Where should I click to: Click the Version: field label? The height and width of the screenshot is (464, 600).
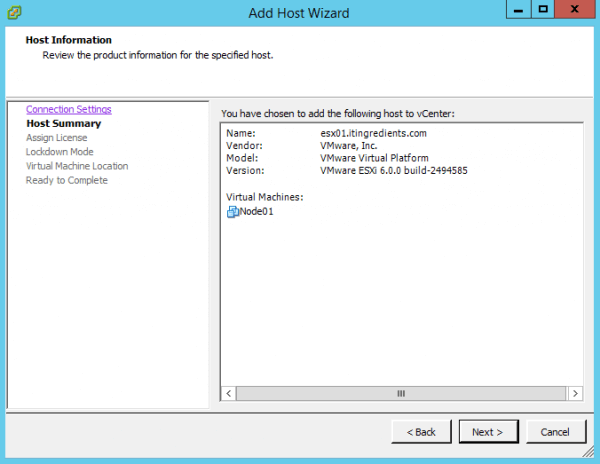[245, 171]
